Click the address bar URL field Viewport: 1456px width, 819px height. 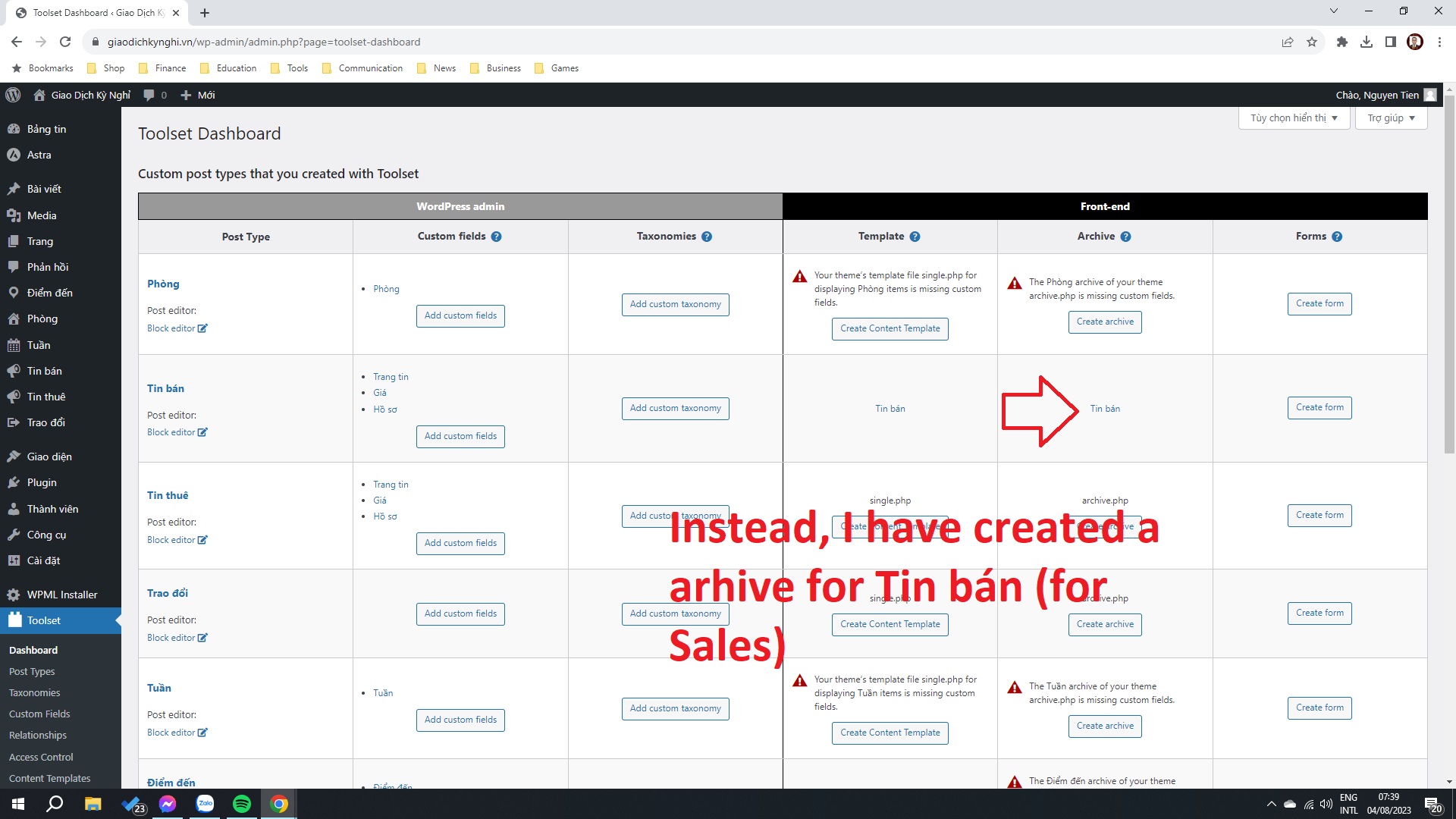[682, 42]
